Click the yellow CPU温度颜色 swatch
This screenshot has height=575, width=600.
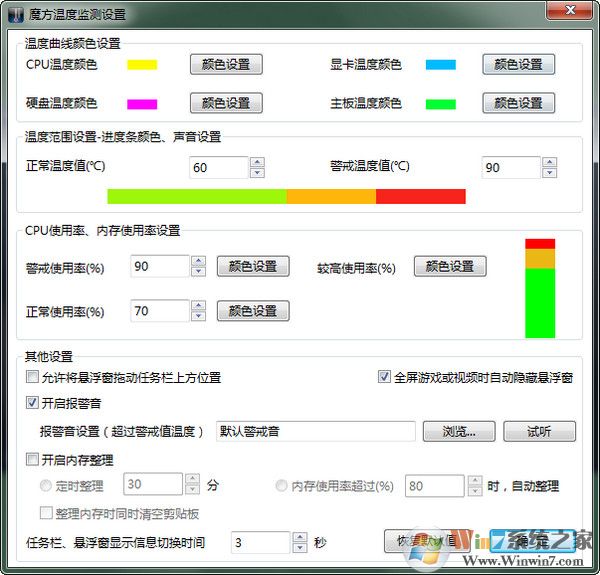pyautogui.click(x=142, y=65)
